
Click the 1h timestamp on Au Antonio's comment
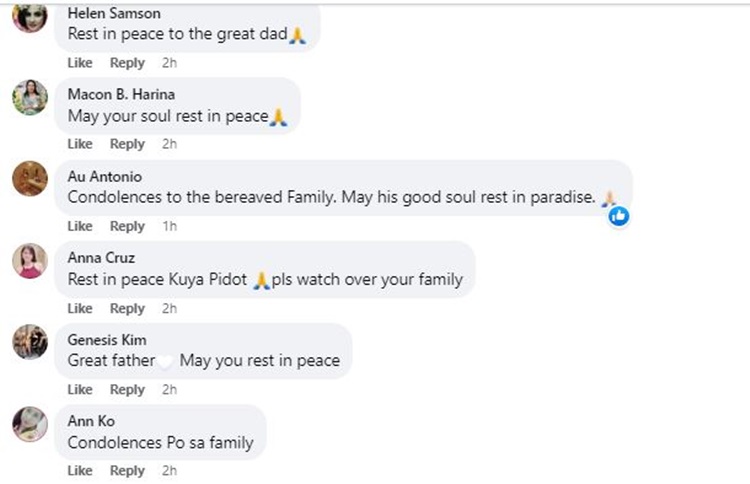[169, 226]
